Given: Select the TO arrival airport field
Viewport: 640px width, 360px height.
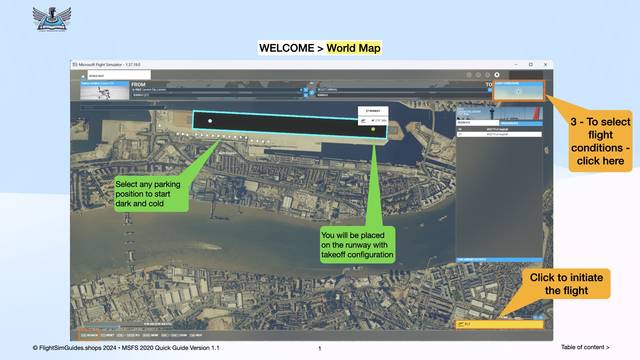Looking at the screenshot, I should tap(404, 90).
